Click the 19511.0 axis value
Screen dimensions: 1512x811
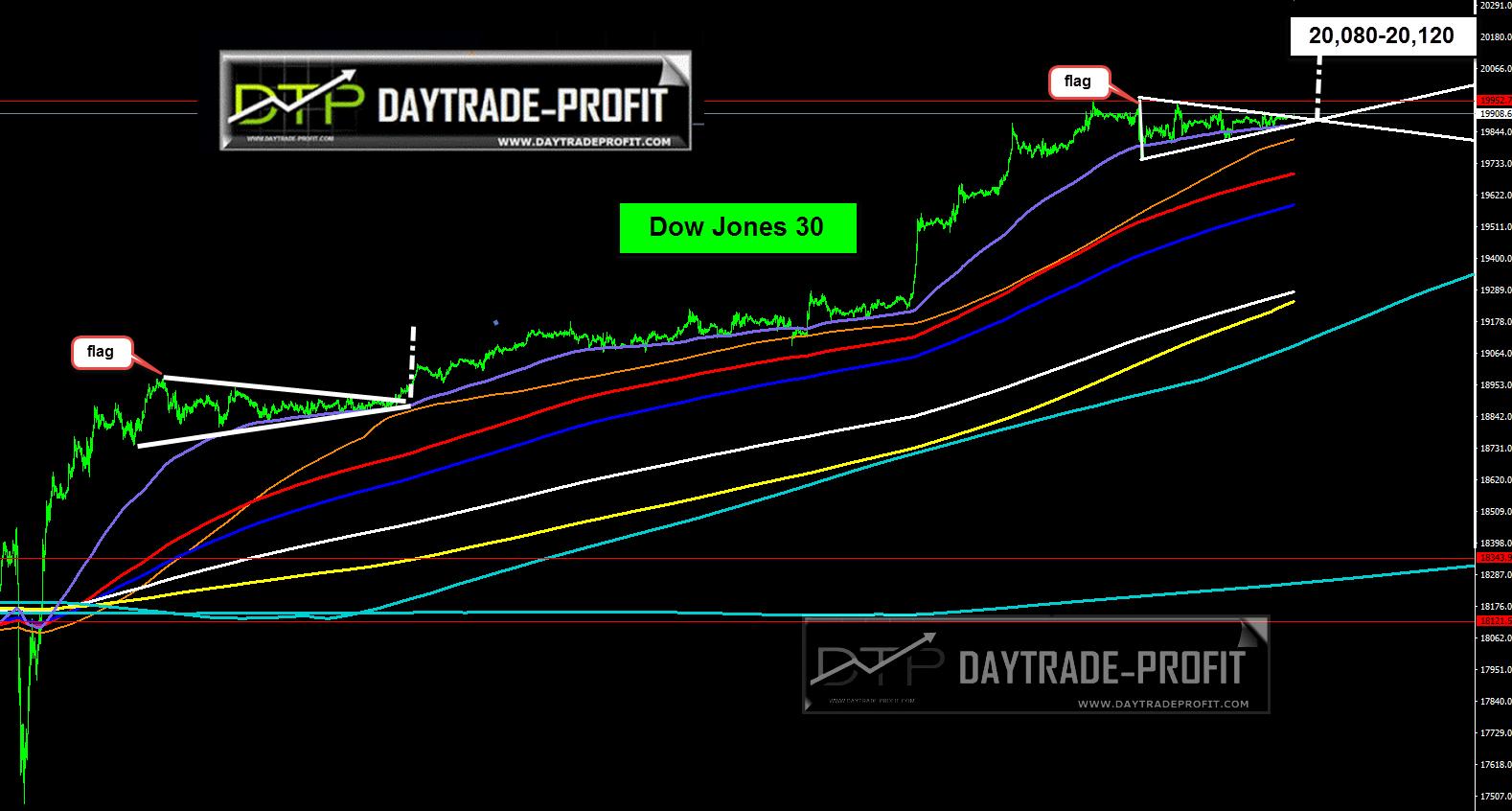pyautogui.click(x=1496, y=227)
